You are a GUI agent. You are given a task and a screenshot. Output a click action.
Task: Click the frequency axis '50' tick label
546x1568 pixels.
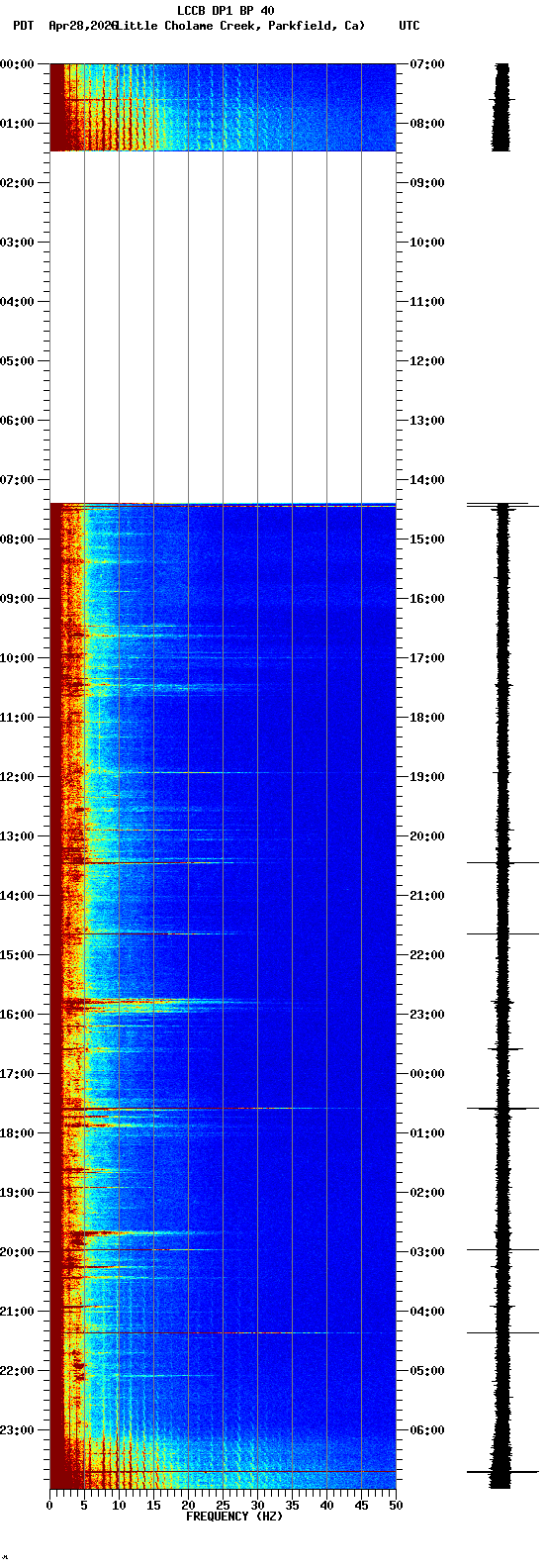(x=396, y=1506)
